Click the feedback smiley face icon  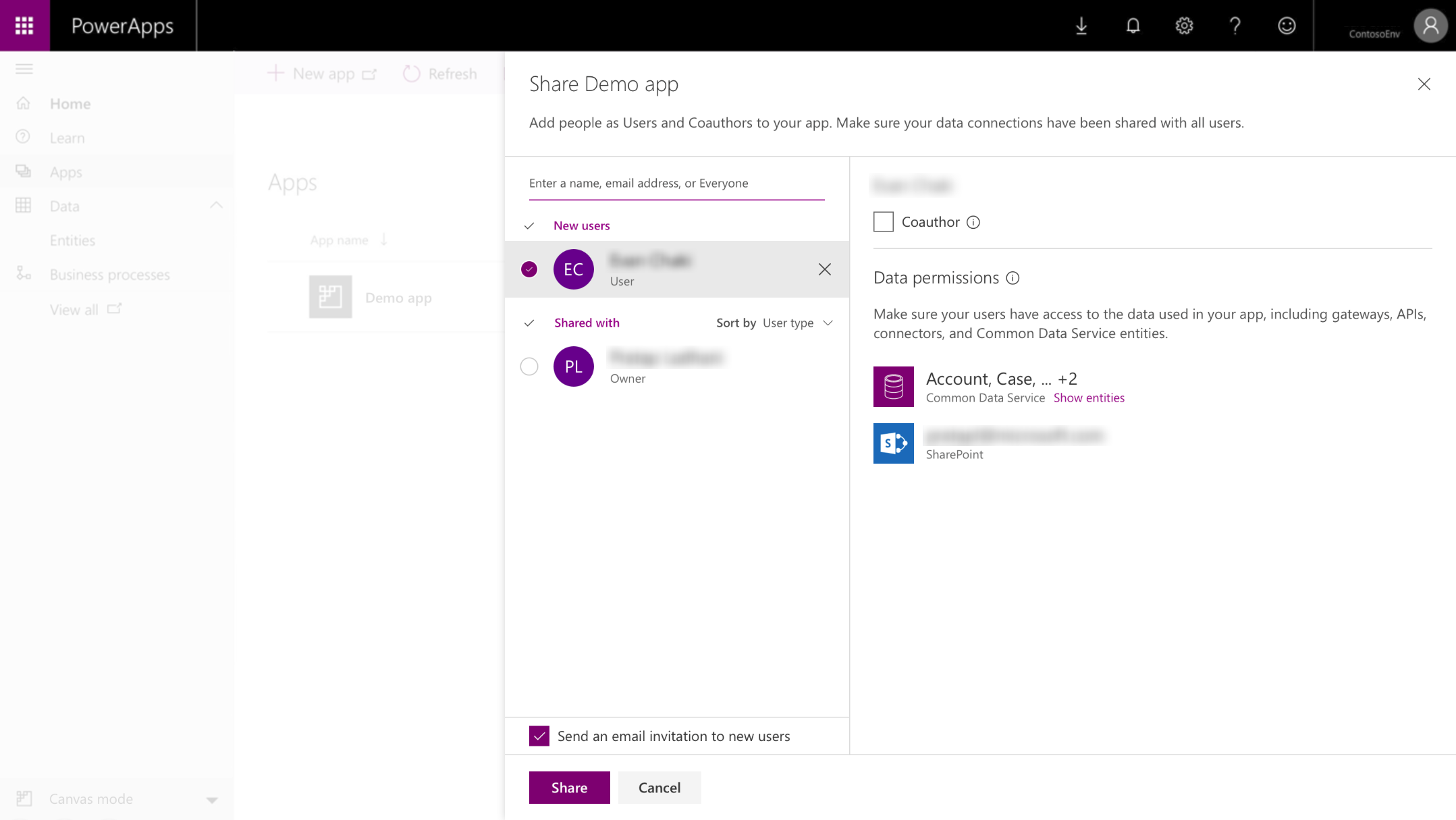click(1287, 25)
